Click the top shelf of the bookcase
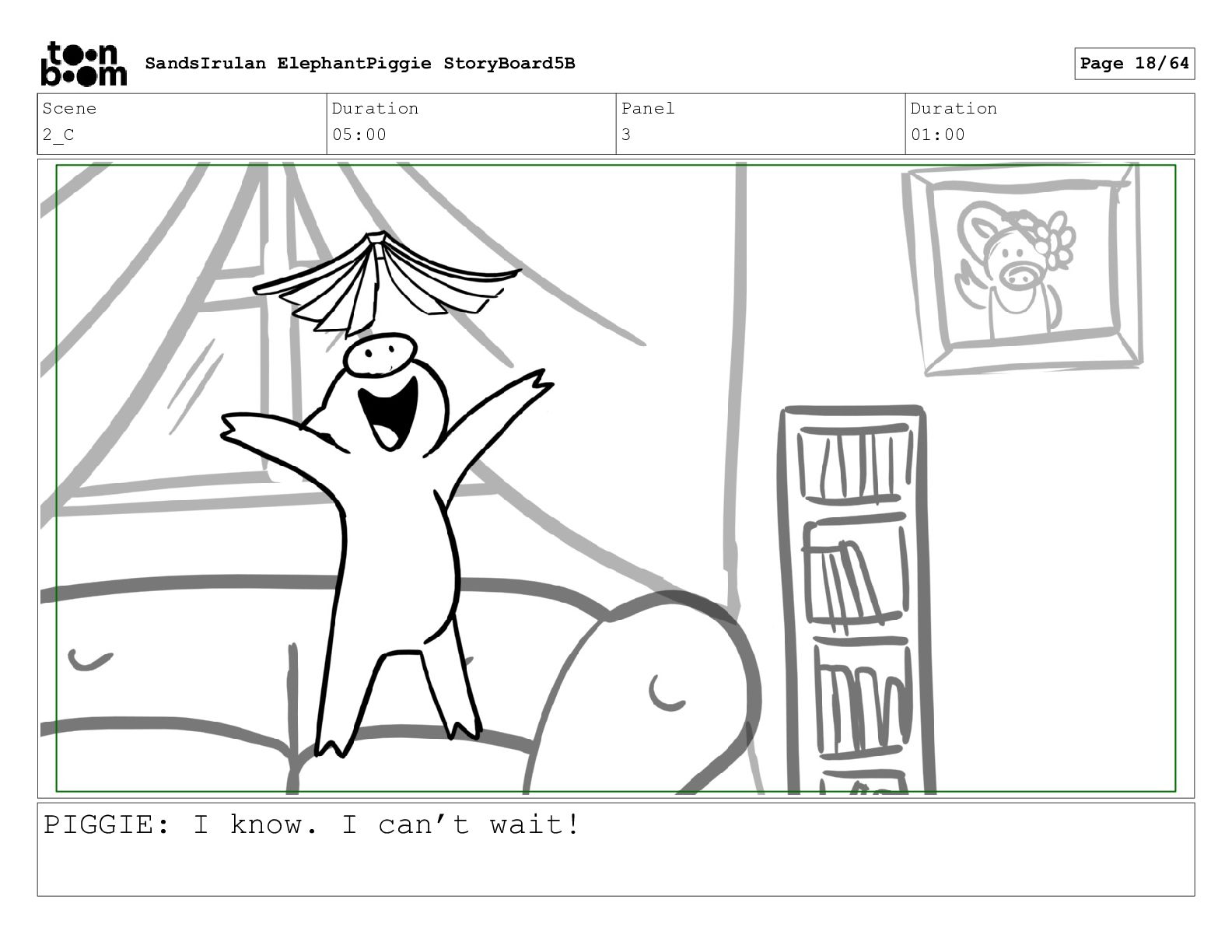1232x952 pixels. [x=856, y=463]
